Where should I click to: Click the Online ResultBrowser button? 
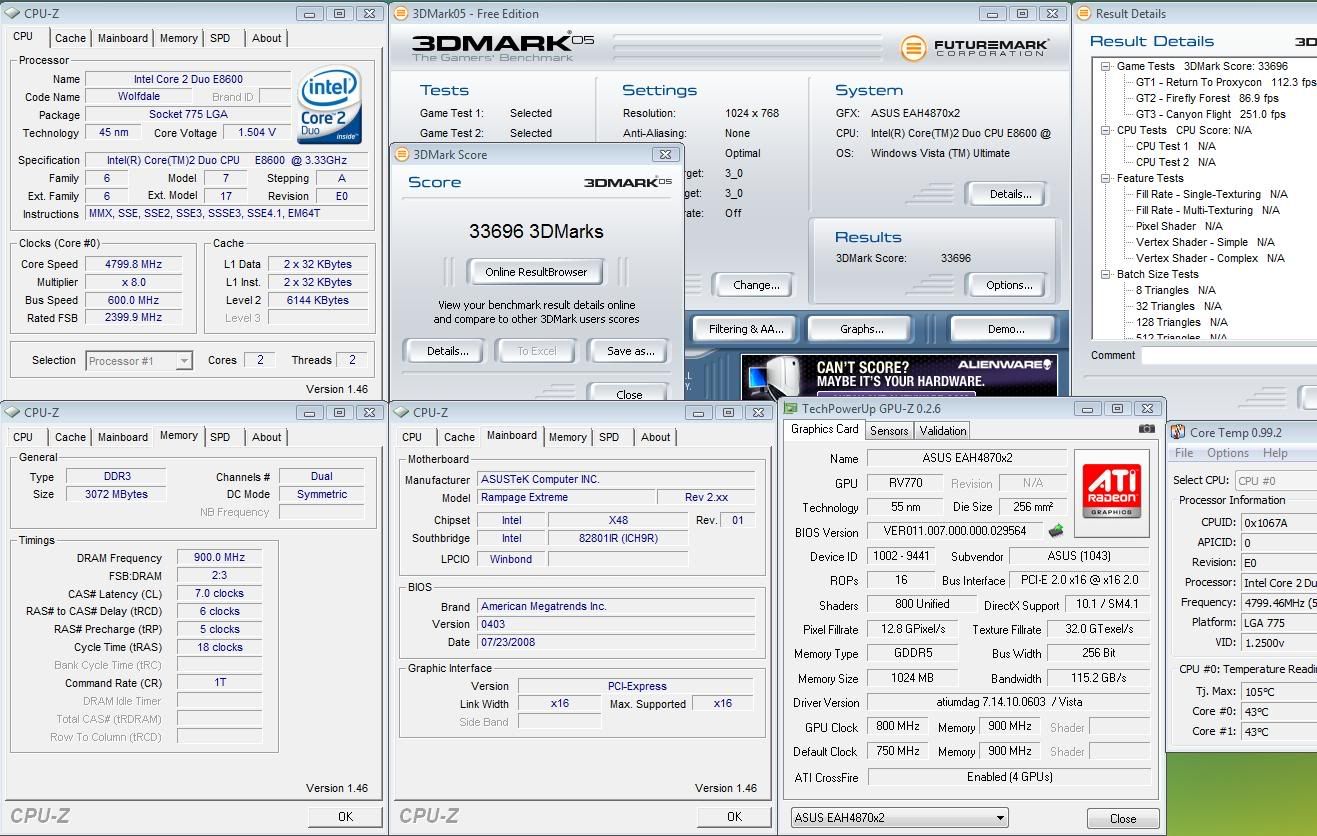(536, 272)
